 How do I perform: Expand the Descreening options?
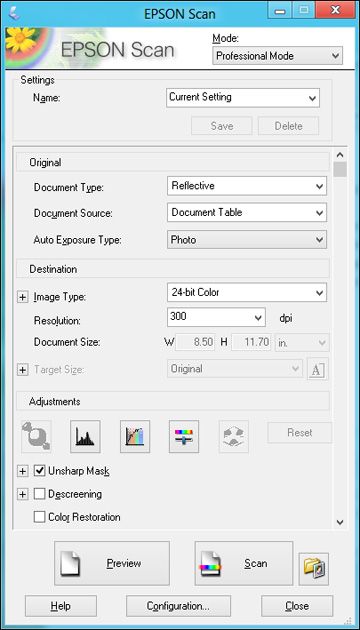click(23, 494)
